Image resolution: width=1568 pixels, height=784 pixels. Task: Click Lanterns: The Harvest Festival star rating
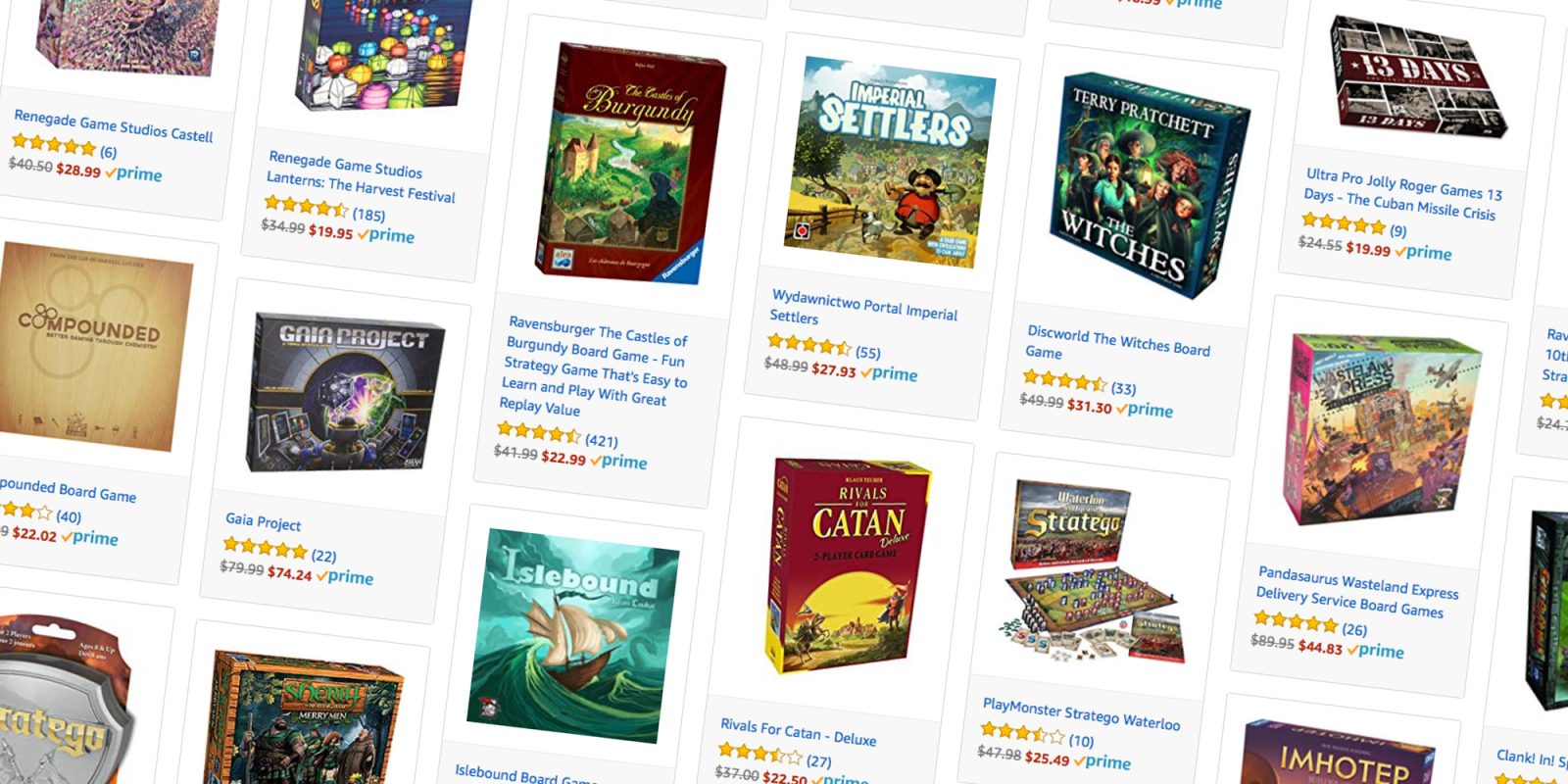pyautogui.click(x=306, y=206)
